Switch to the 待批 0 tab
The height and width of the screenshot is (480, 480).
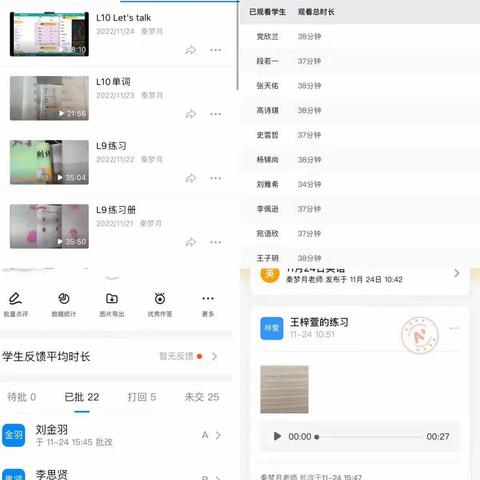[22, 397]
